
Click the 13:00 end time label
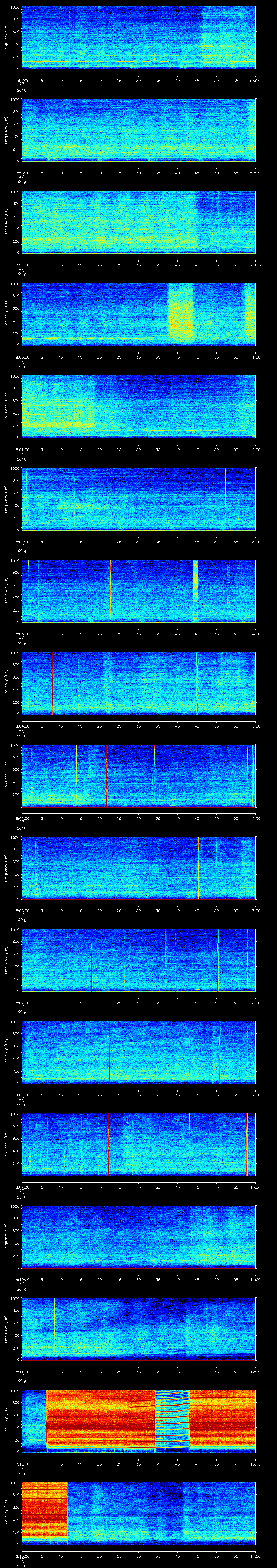255,1464
